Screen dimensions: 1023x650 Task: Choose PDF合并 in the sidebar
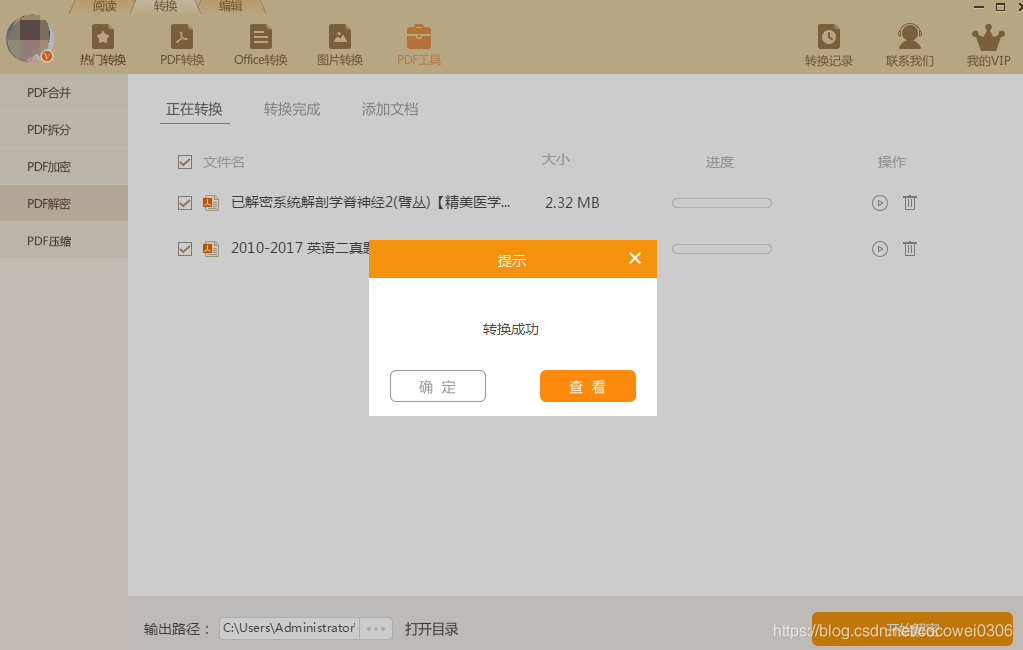coord(64,93)
